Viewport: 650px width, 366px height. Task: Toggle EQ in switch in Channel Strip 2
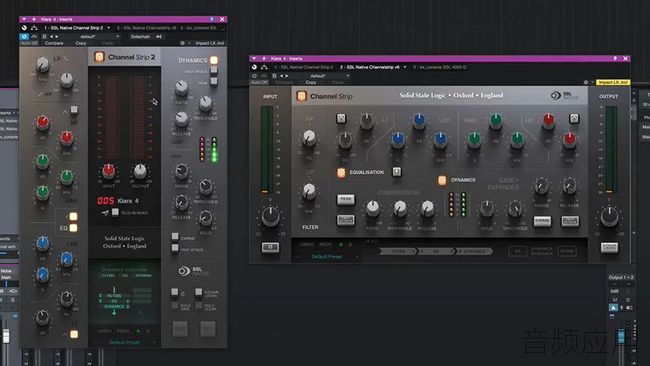click(x=73, y=228)
